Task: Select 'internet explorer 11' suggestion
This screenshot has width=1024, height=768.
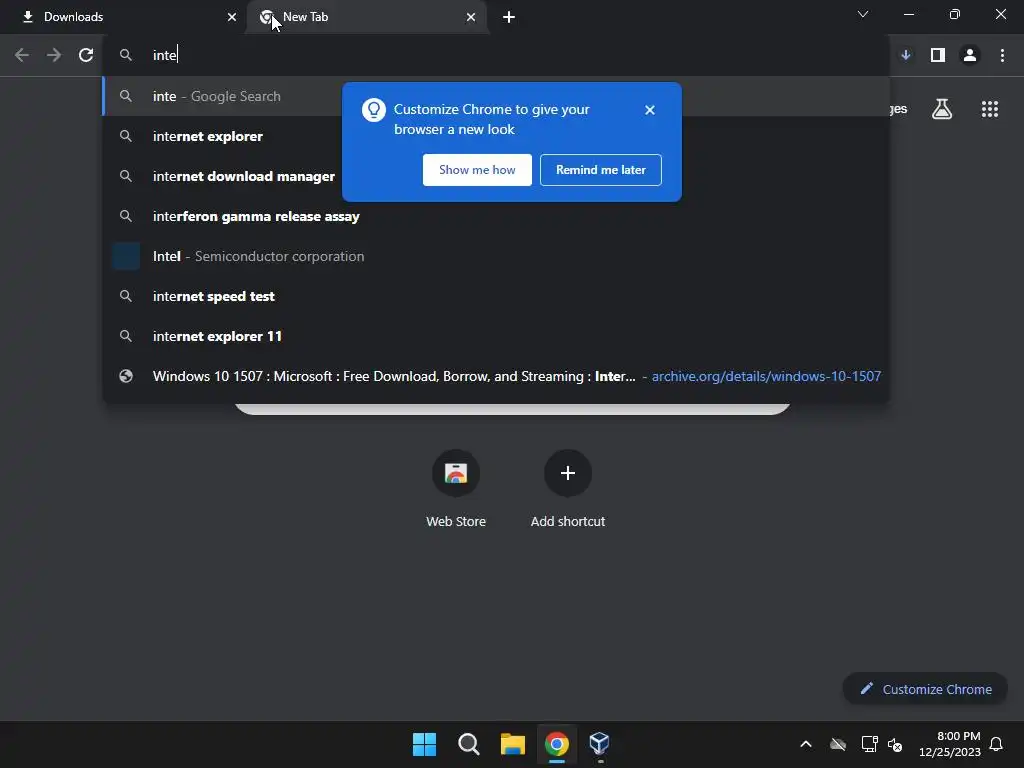Action: [496, 336]
